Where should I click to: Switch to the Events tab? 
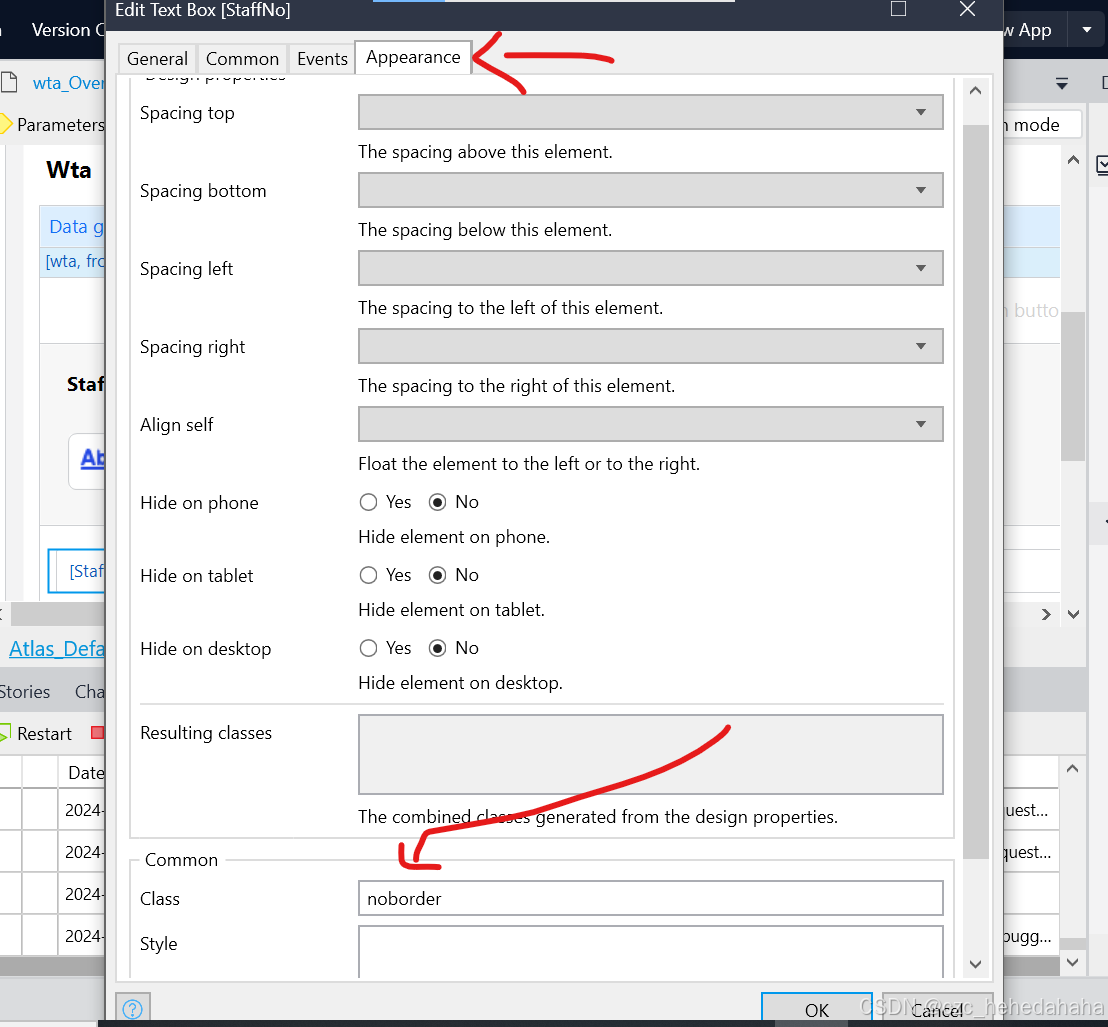tap(321, 58)
